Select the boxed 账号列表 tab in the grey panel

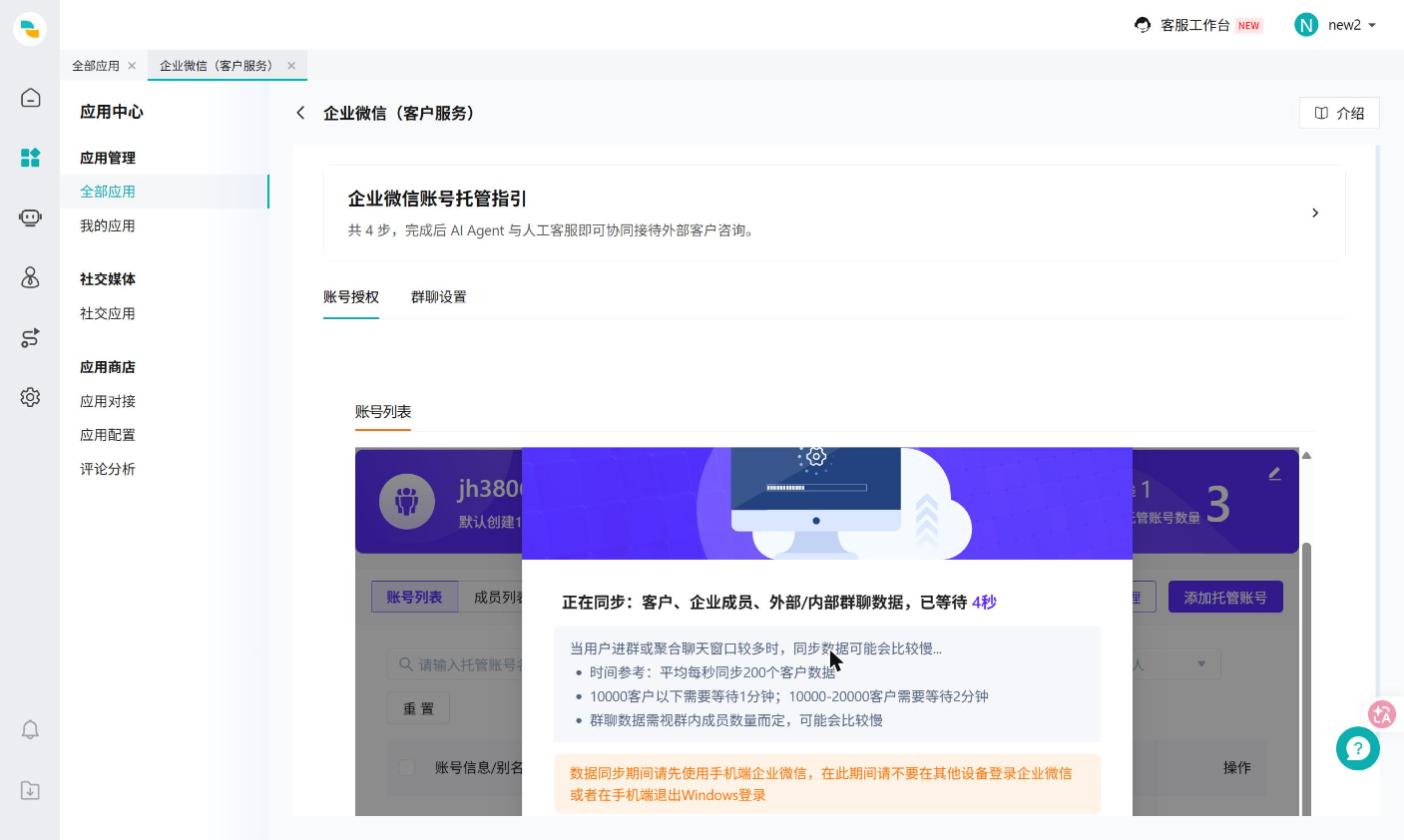pos(414,597)
